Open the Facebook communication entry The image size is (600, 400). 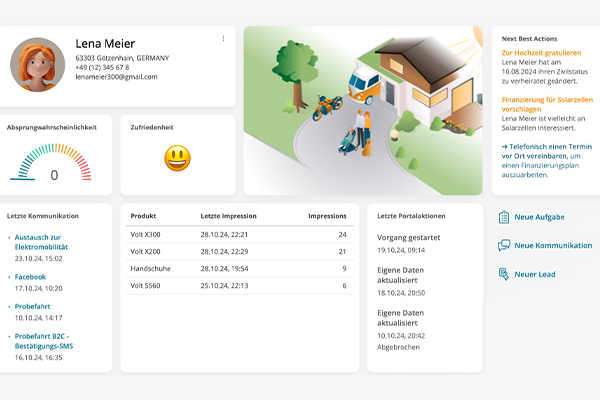[x=30, y=277]
